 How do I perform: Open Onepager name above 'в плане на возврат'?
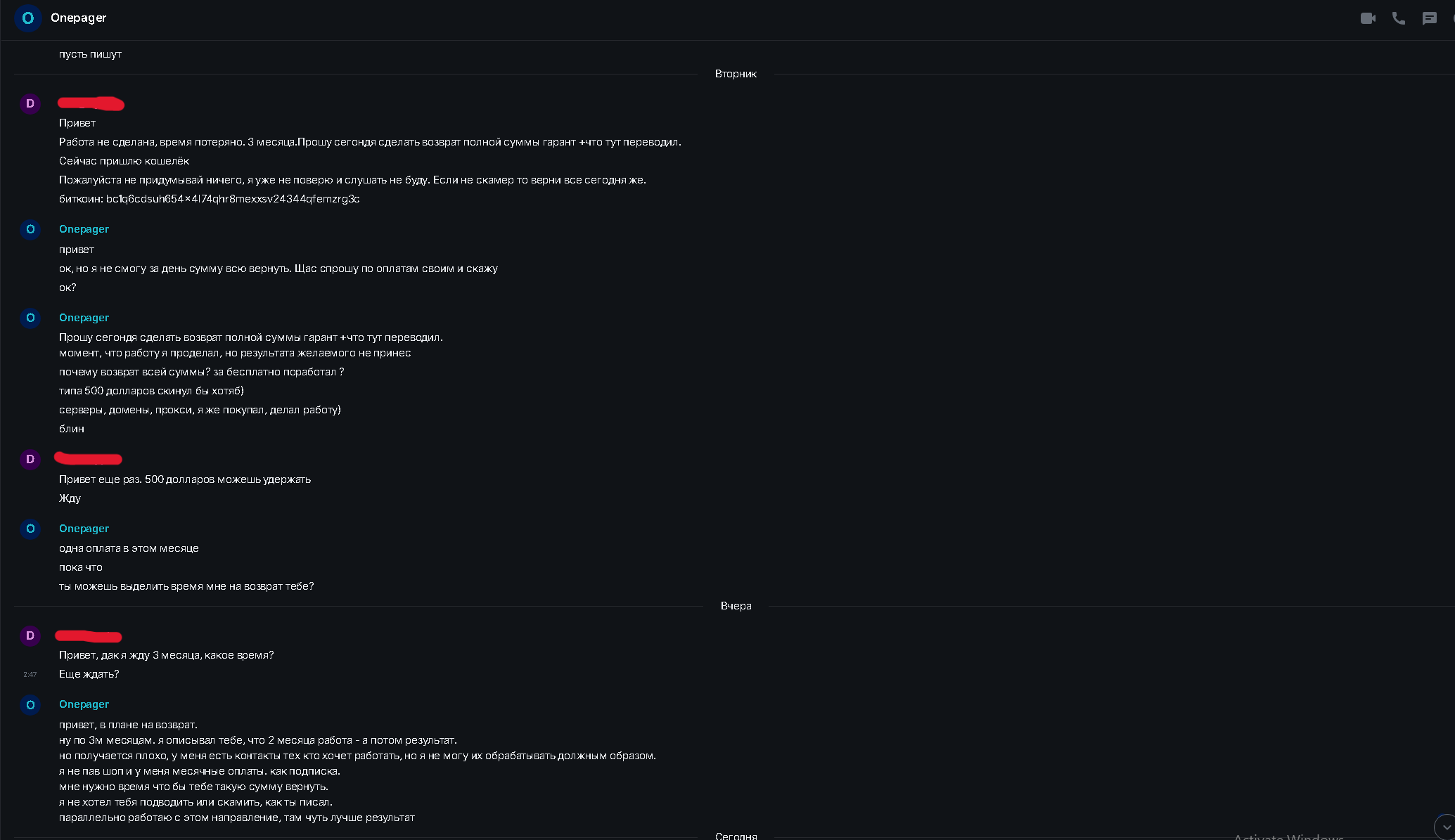pos(84,704)
